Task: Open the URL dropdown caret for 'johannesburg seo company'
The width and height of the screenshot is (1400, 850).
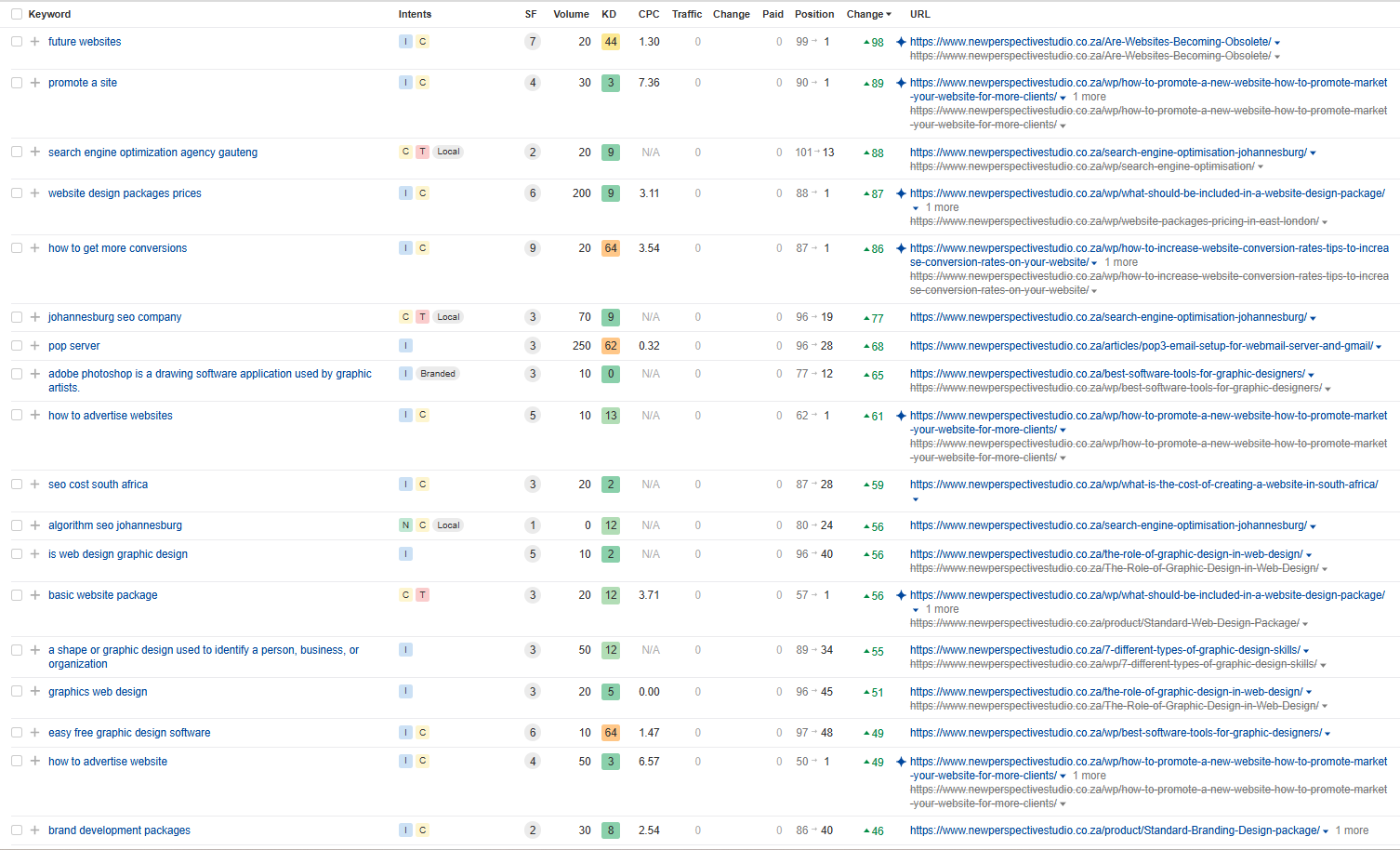Action: pos(1313,318)
